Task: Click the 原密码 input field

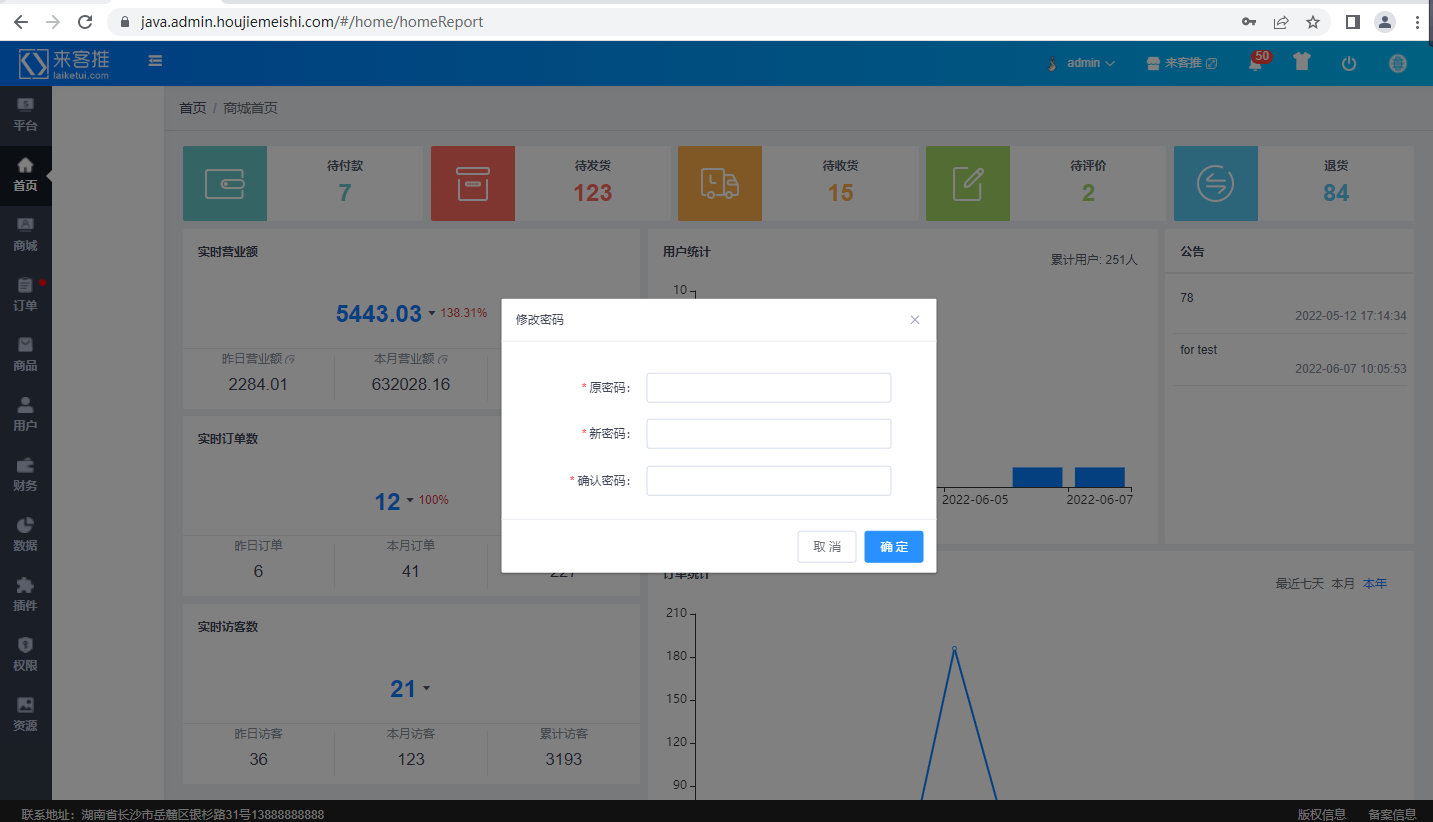Action: [x=769, y=388]
